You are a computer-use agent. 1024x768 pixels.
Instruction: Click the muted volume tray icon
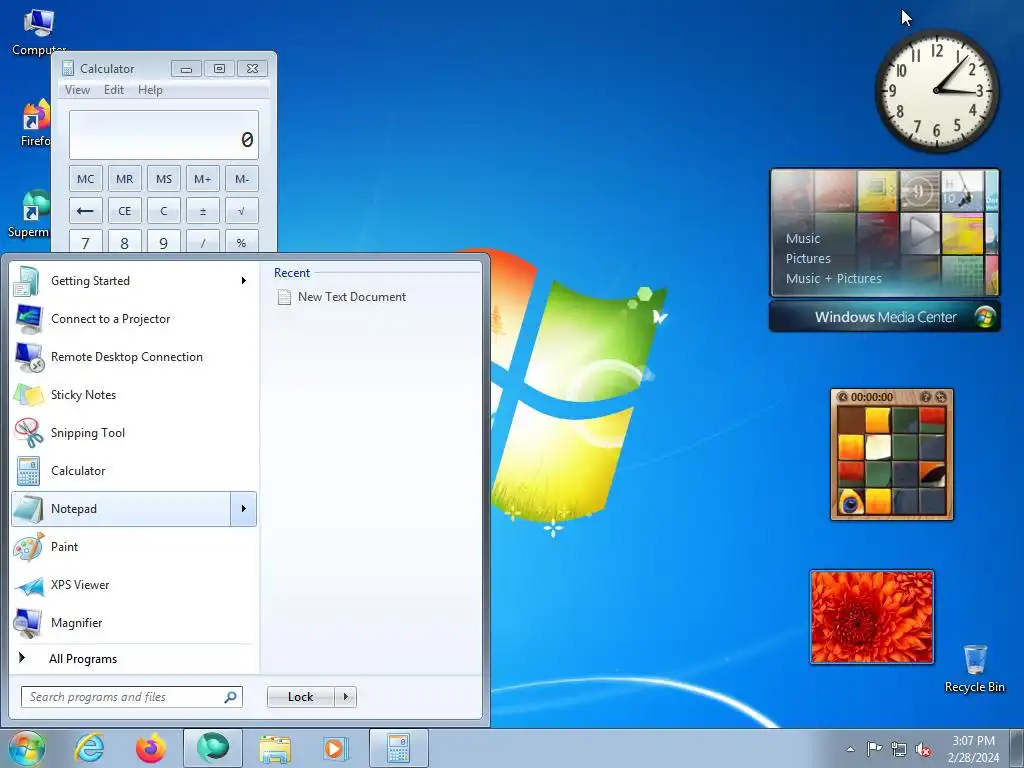923,750
